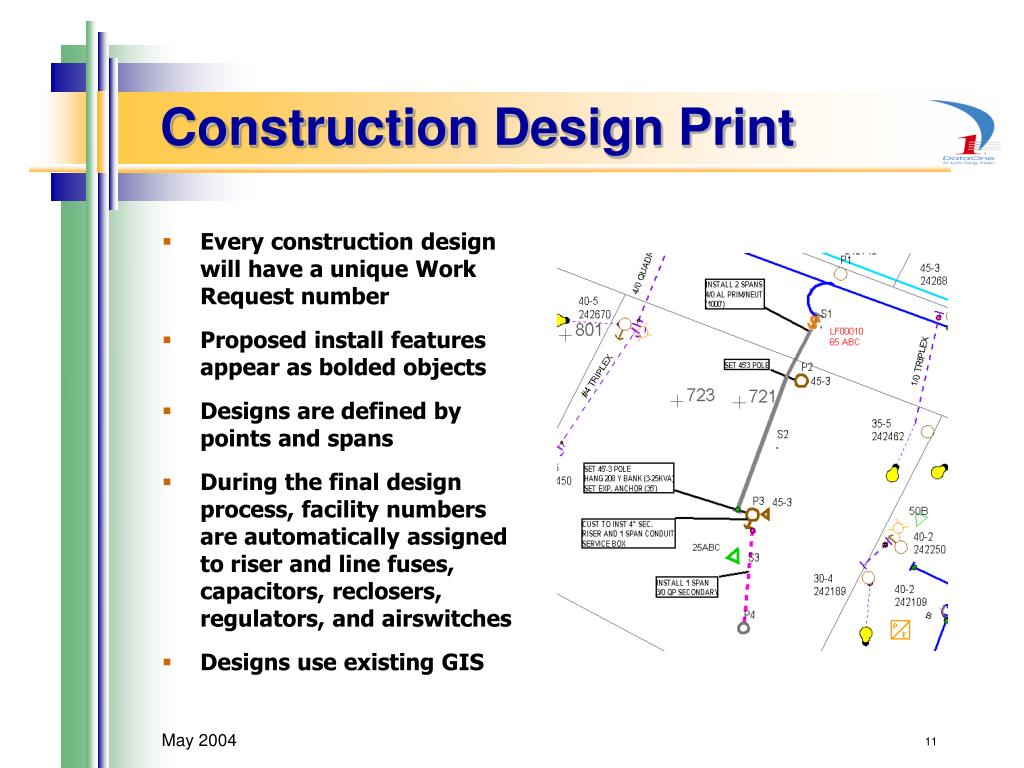Screen dimensions: 1024x768
Task: Click yellow light symbol below 30-4 242189
Action: (865, 635)
